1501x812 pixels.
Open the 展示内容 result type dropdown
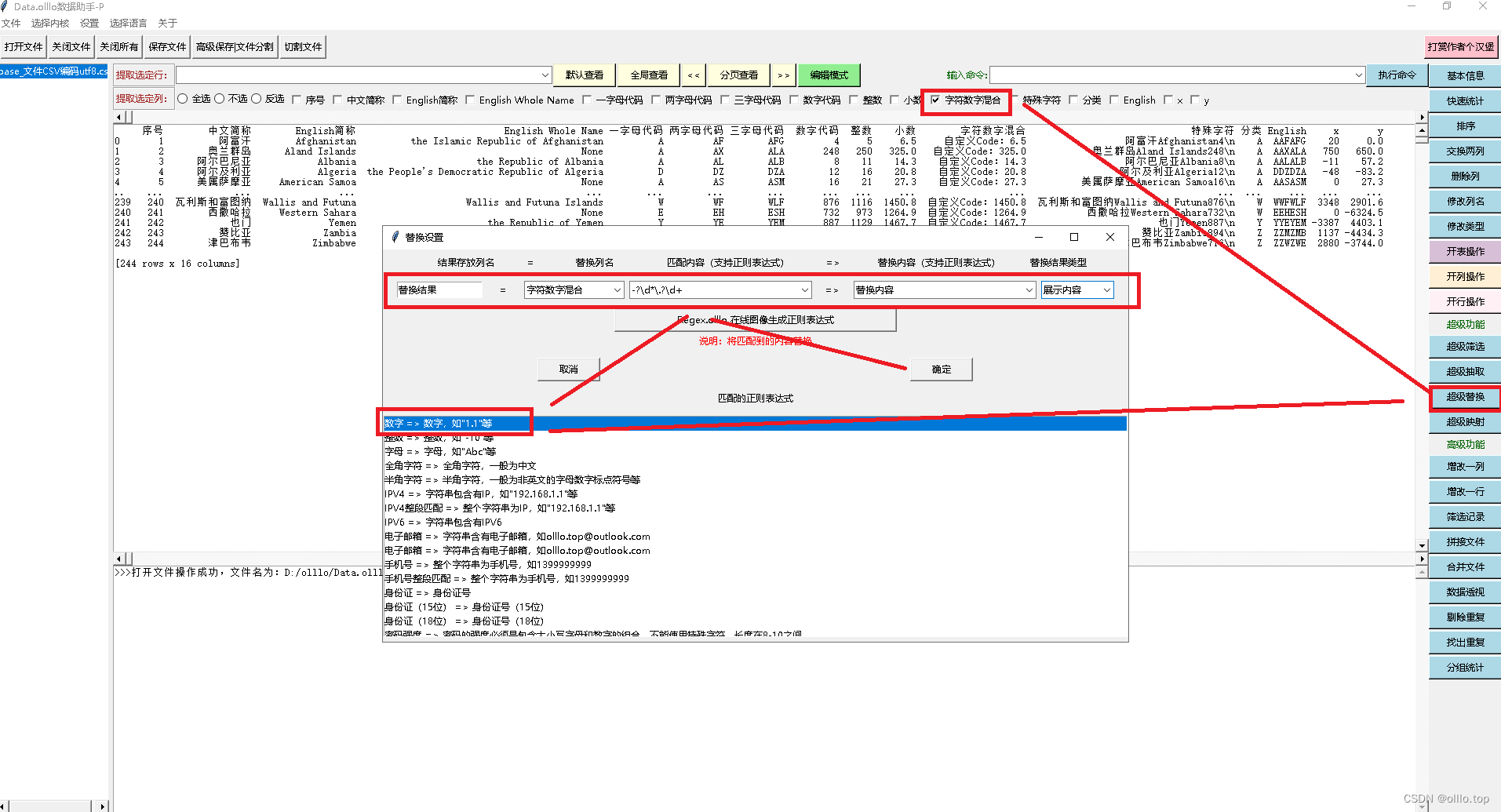click(x=1106, y=289)
